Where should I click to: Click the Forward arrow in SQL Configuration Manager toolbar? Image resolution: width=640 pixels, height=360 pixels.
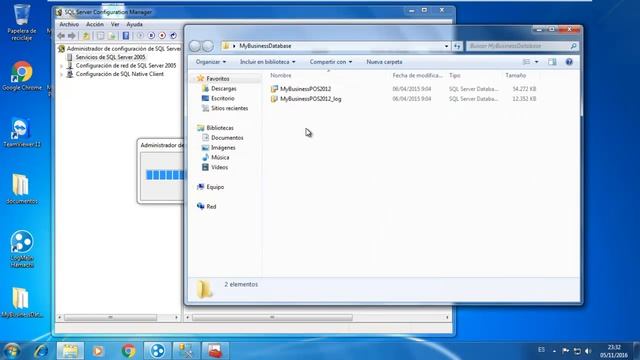click(71, 36)
